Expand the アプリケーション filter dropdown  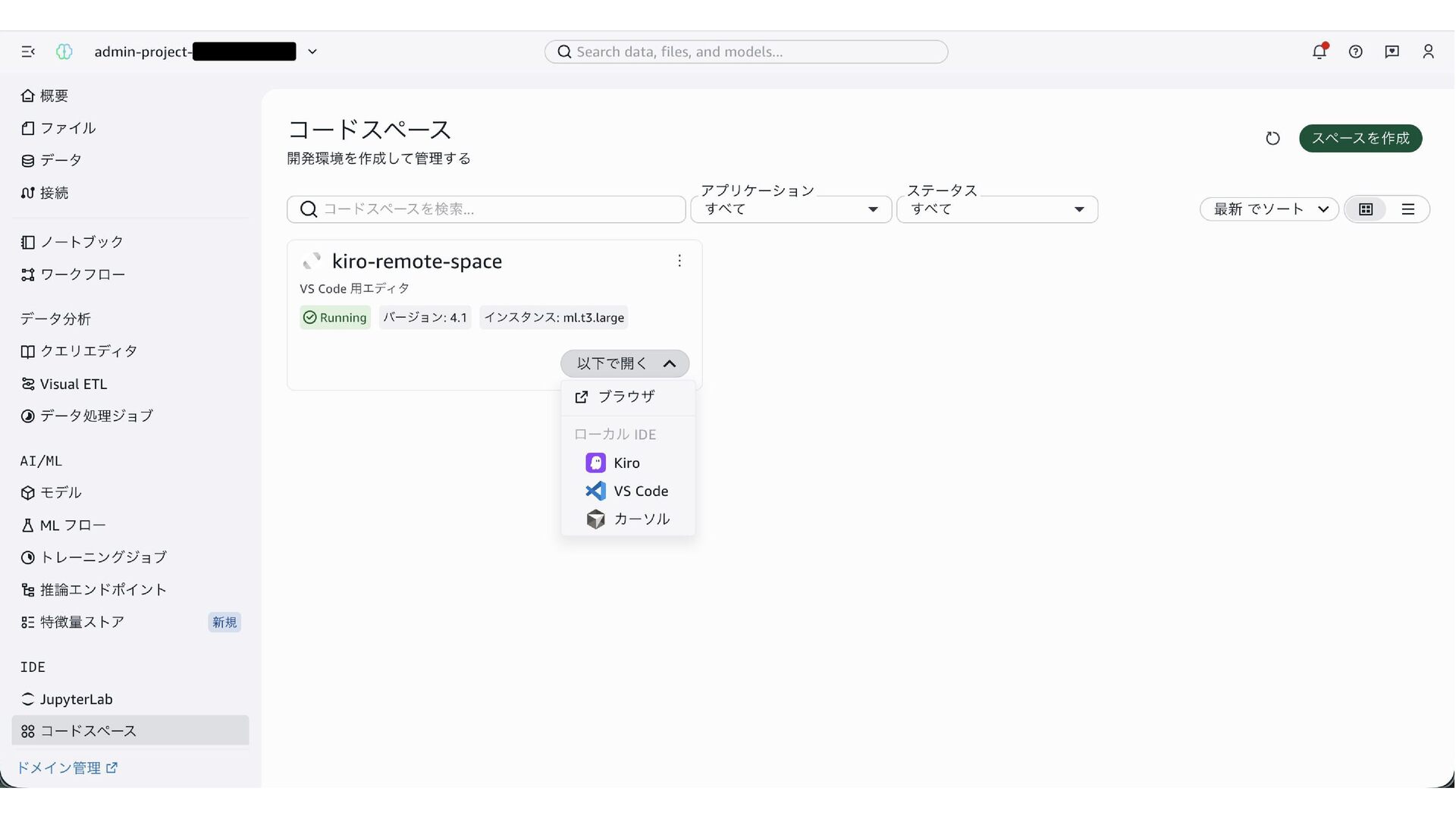[791, 209]
